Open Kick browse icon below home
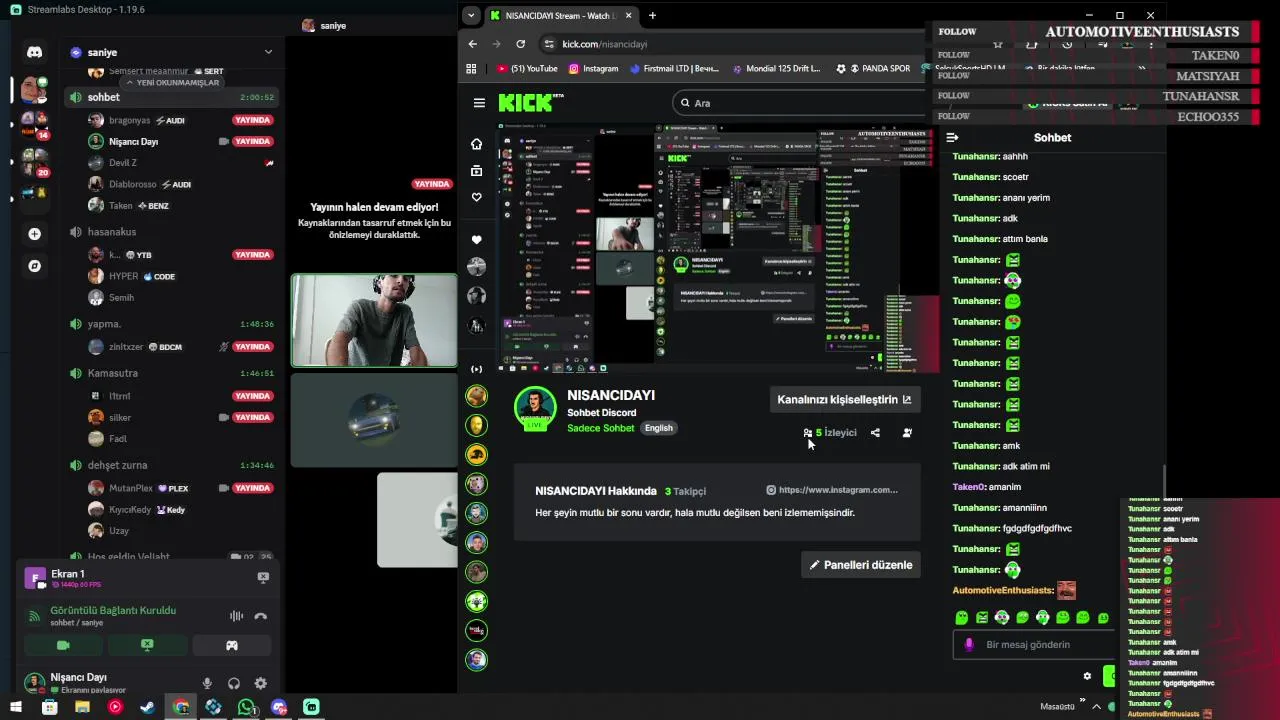The width and height of the screenshot is (1280, 720). (476, 171)
